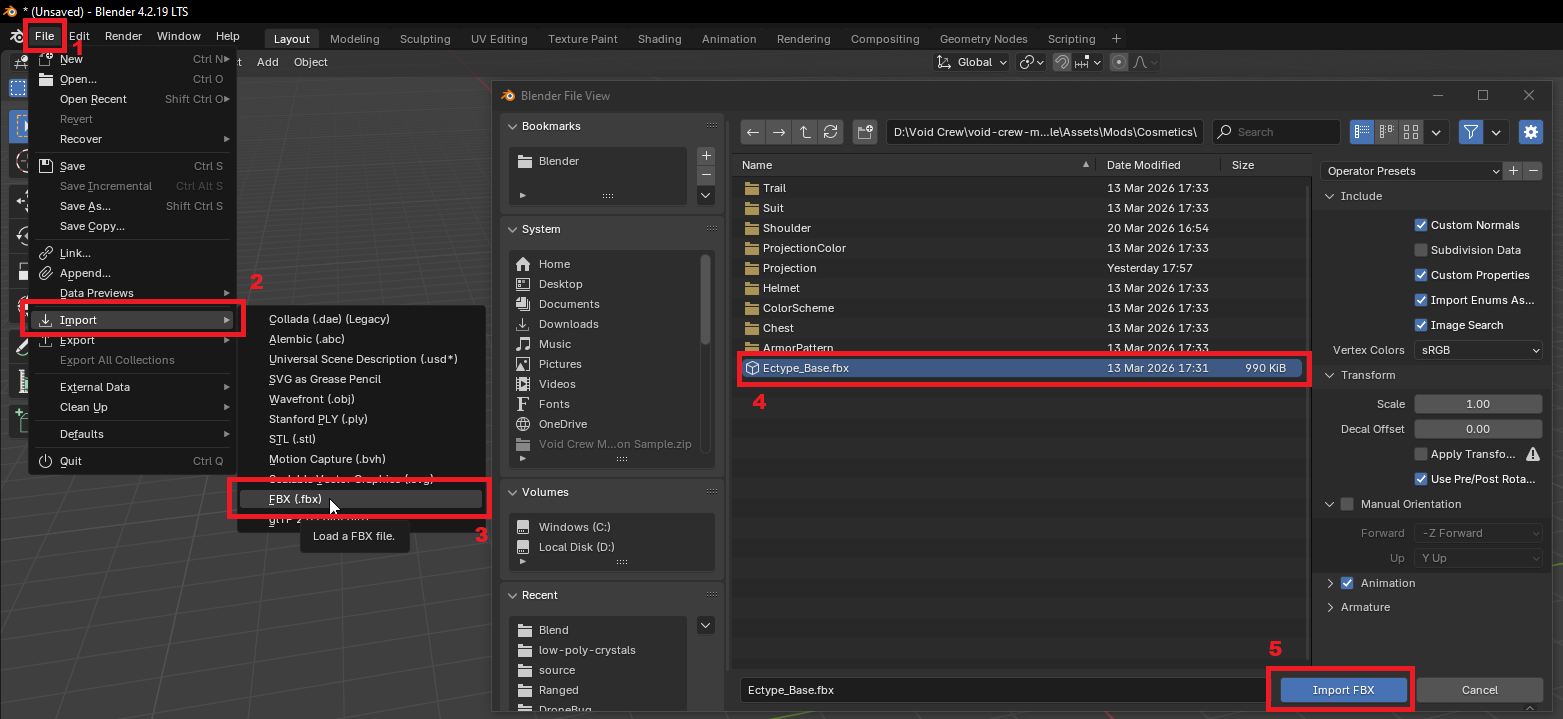This screenshot has height=719, width=1563.
Task: Disable Custom Normals checkbox
Action: (x=1421, y=225)
